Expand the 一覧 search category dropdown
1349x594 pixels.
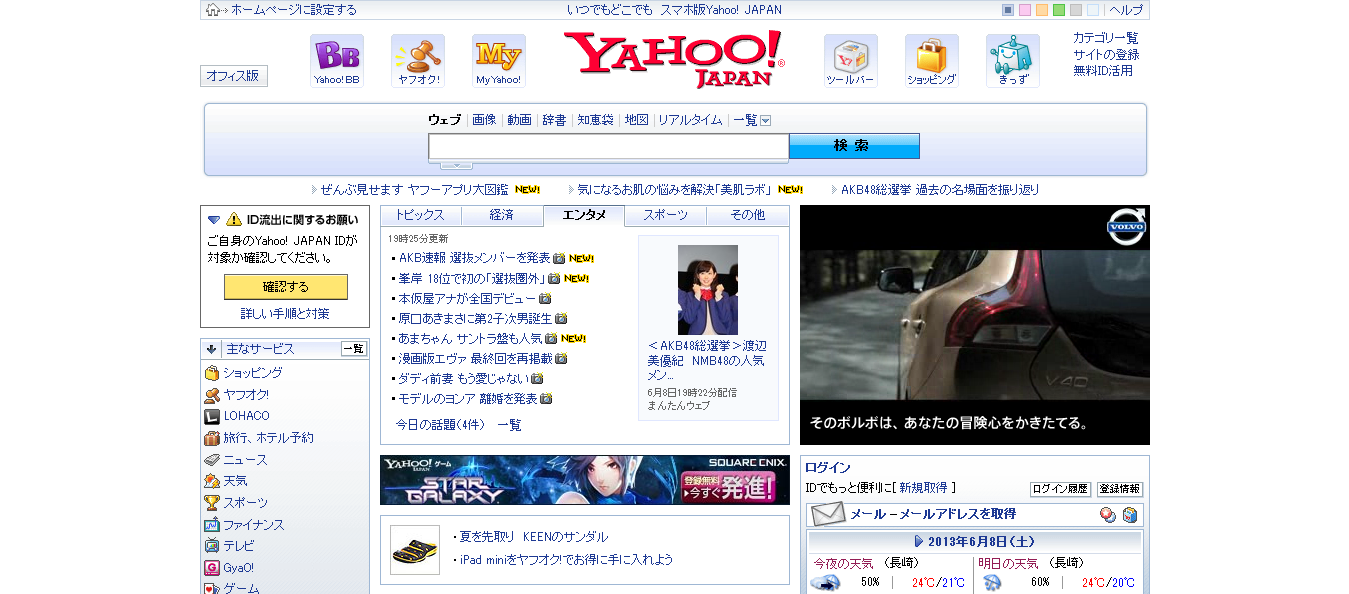[766, 120]
